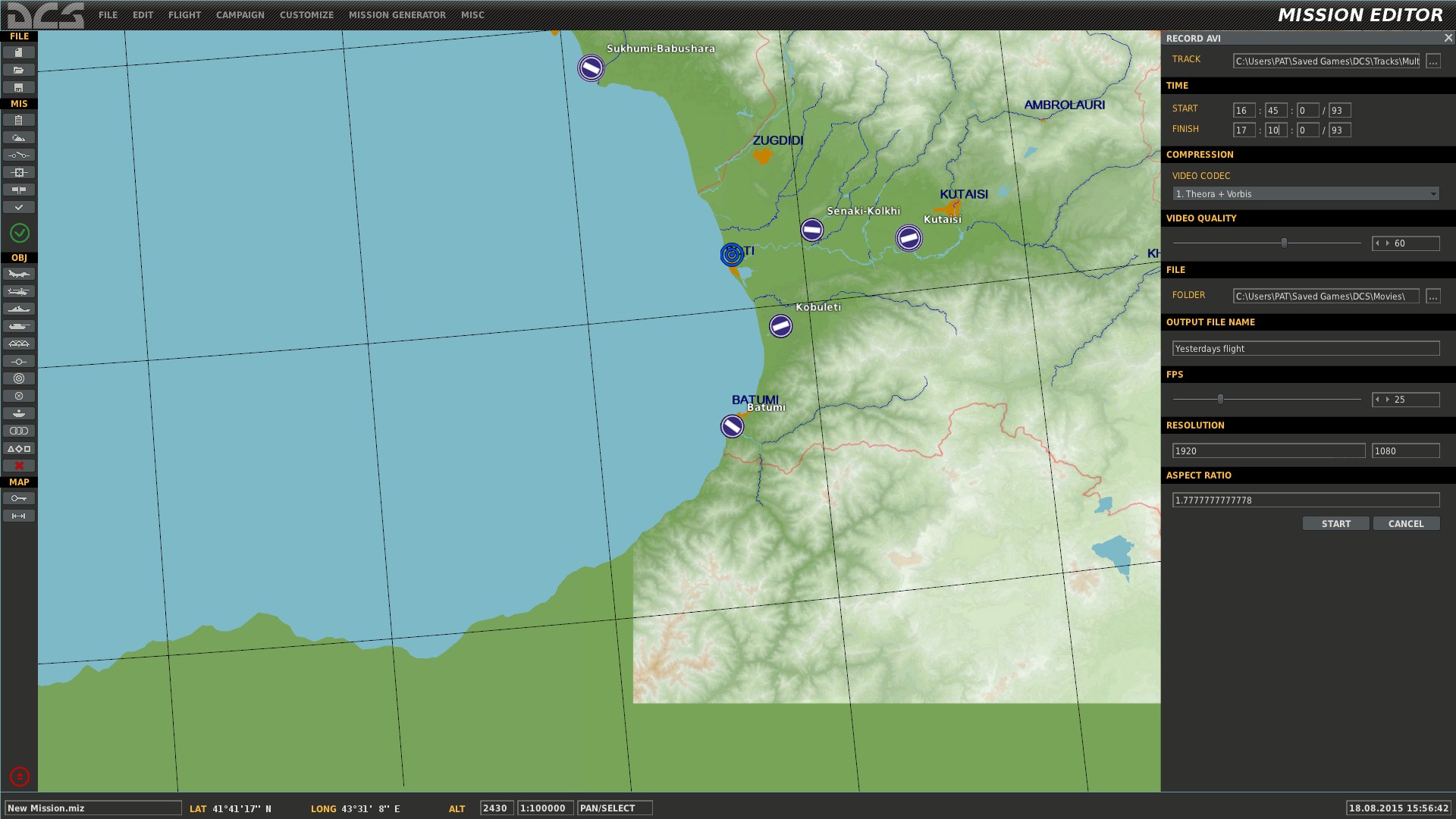Close the Record AVI panel
This screenshot has width=1456, height=819.
click(1448, 38)
